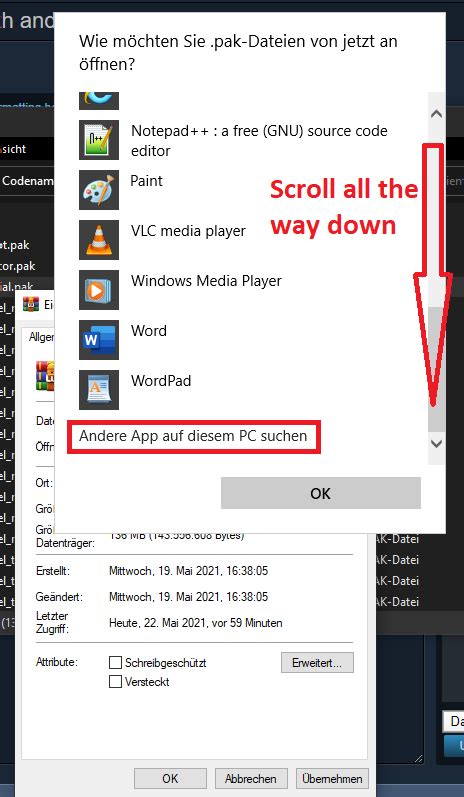Image resolution: width=464 pixels, height=797 pixels.
Task: Click the WinRAR icon in properties title bar
Action: coord(31,304)
